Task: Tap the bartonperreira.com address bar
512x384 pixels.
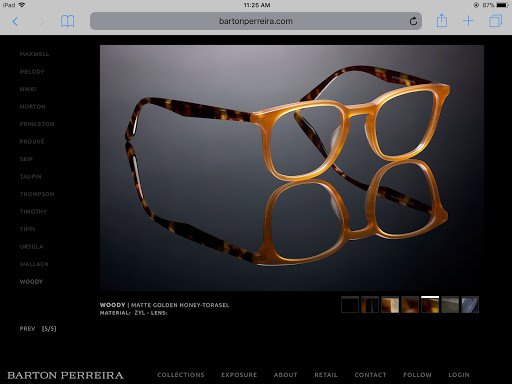Action: click(x=256, y=21)
